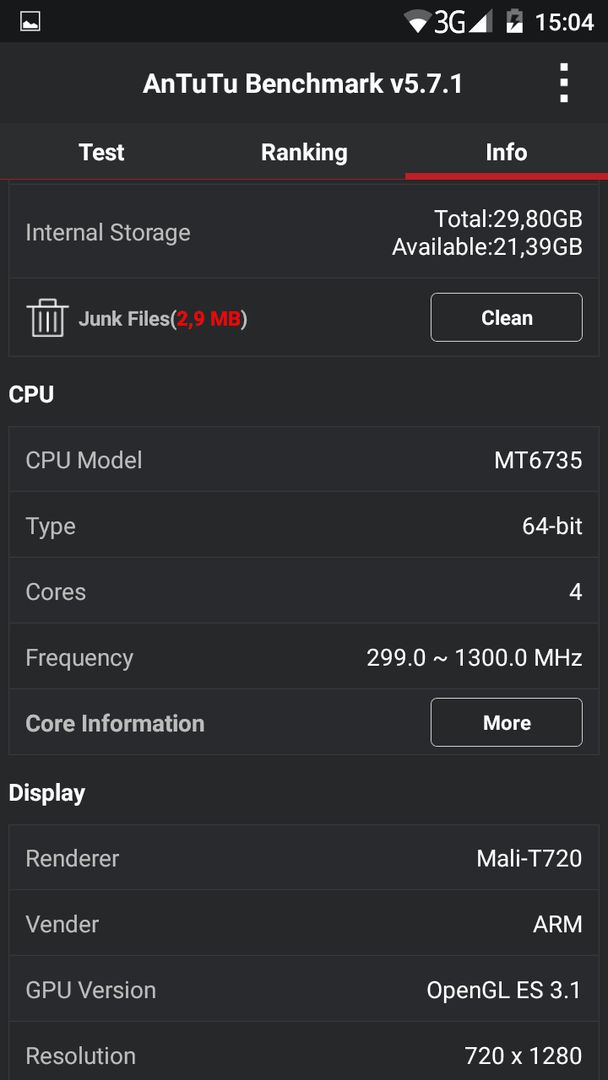Tap the picture notification icon in status bar
The width and height of the screenshot is (608, 1080).
30,22
